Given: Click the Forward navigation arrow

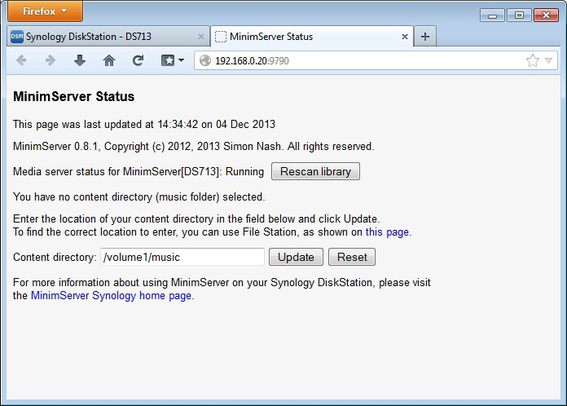Looking at the screenshot, I should point(50,60).
